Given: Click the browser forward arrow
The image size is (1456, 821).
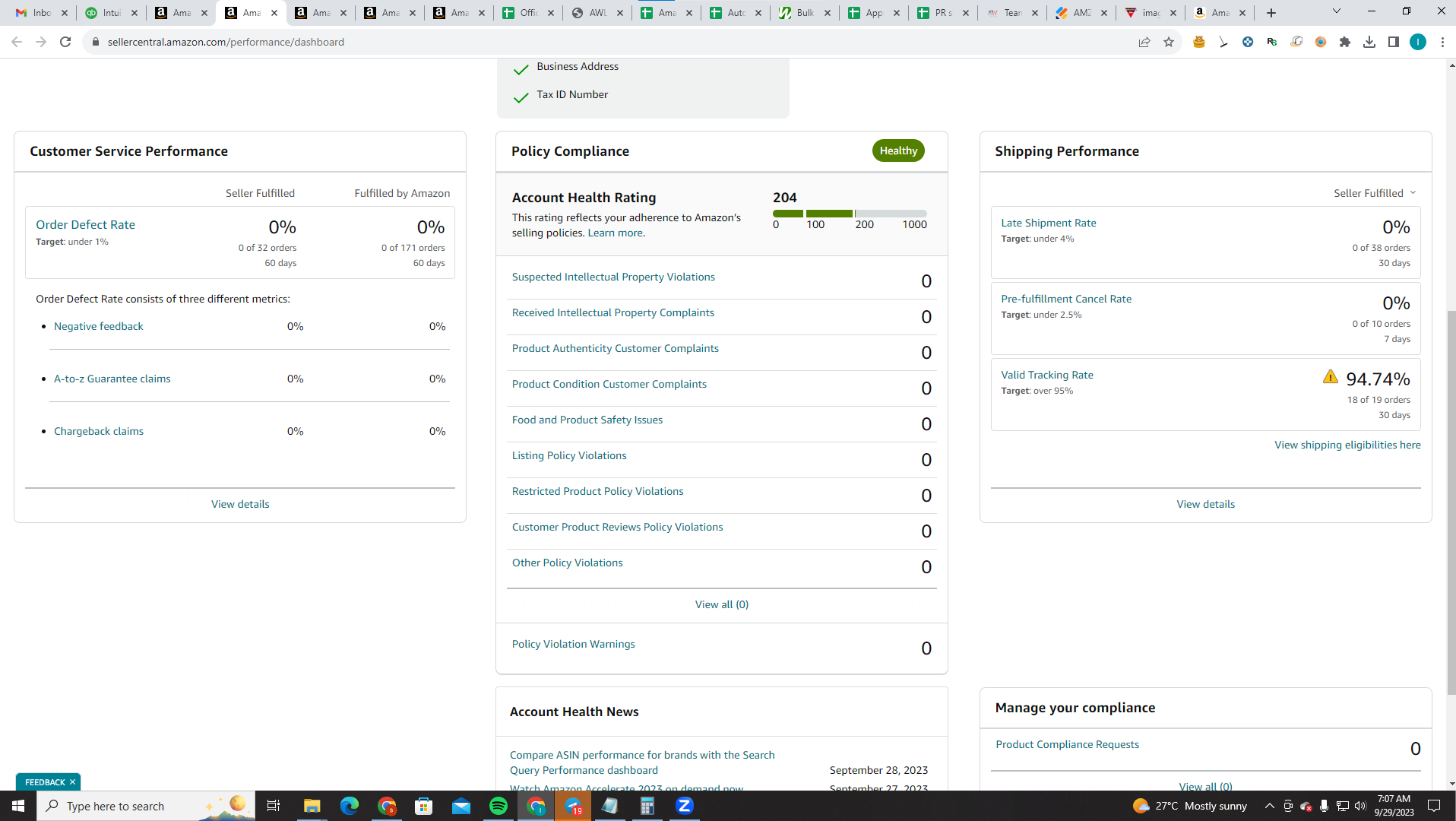Looking at the screenshot, I should 41,42.
